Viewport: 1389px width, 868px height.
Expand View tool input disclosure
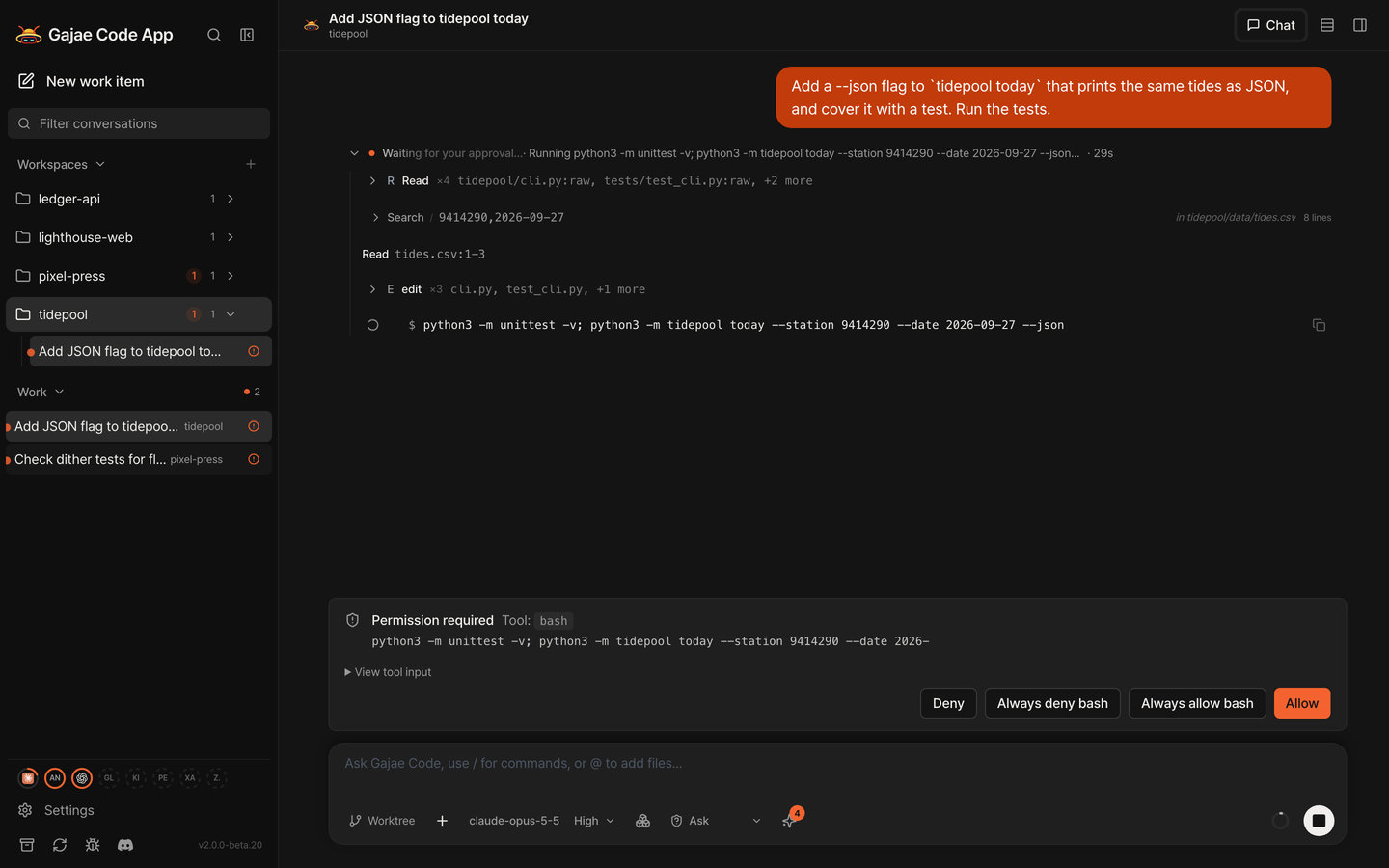pyautogui.click(x=388, y=672)
